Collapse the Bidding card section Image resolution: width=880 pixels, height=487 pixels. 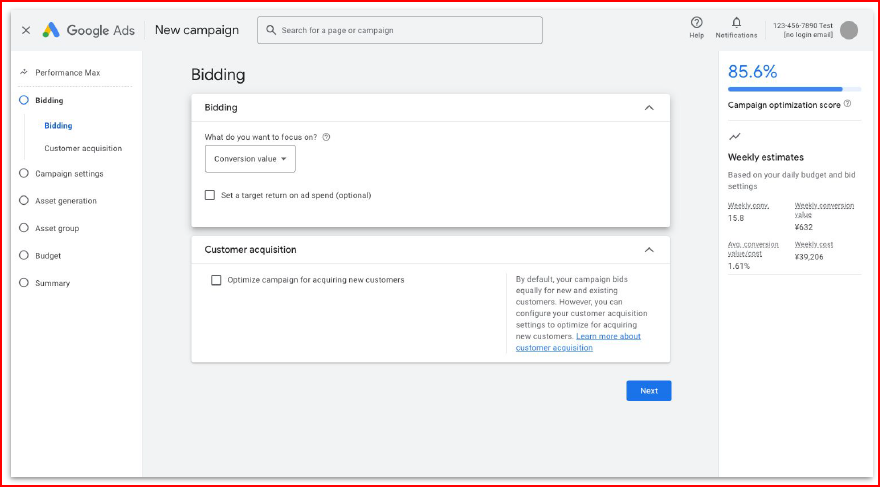[649, 108]
